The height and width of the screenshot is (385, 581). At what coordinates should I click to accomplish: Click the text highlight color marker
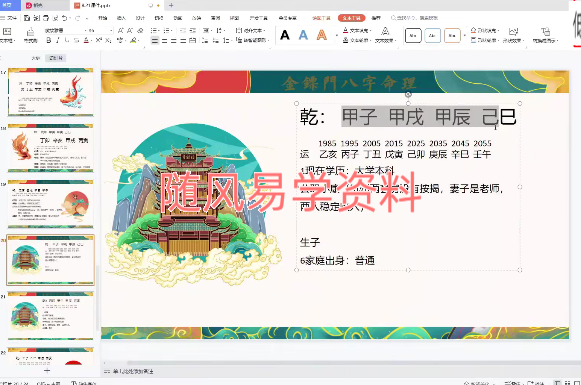coord(133,40)
